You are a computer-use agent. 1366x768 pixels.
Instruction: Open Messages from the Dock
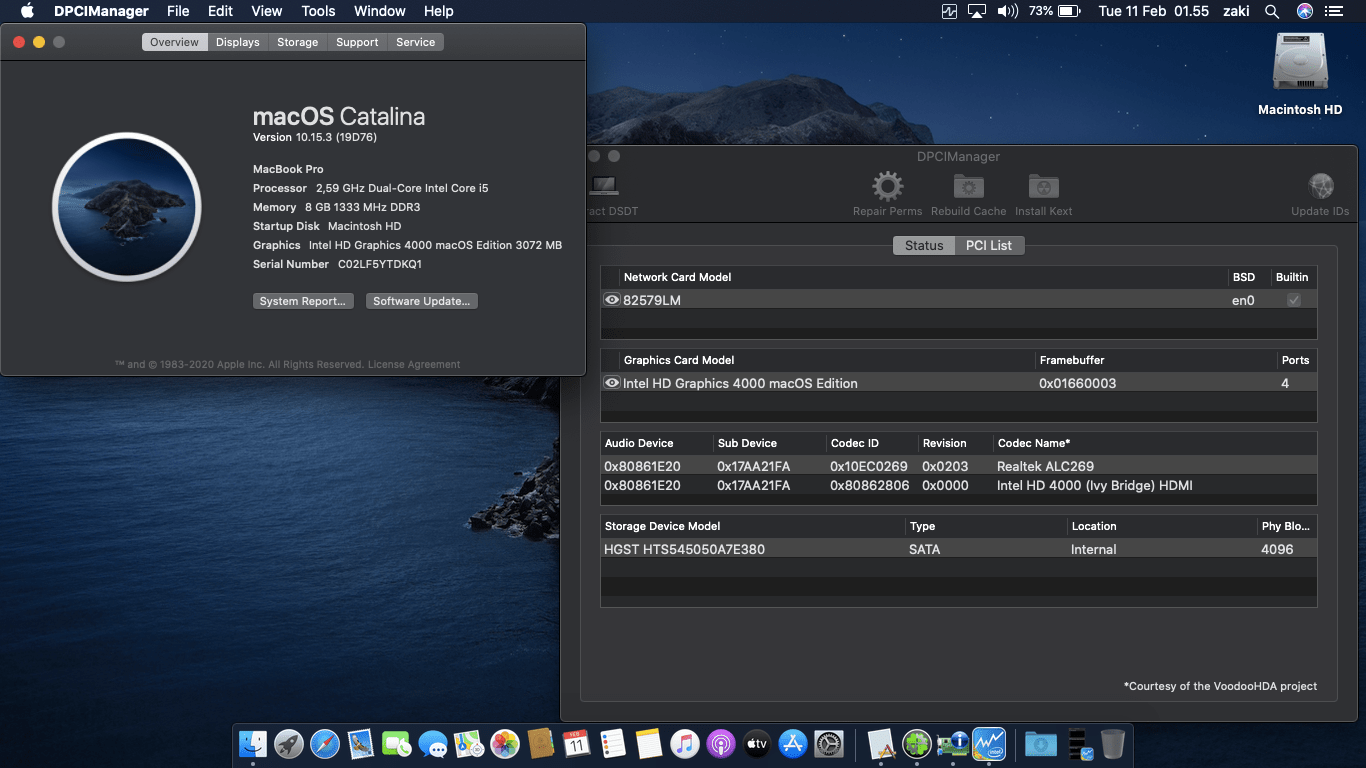(x=433, y=744)
